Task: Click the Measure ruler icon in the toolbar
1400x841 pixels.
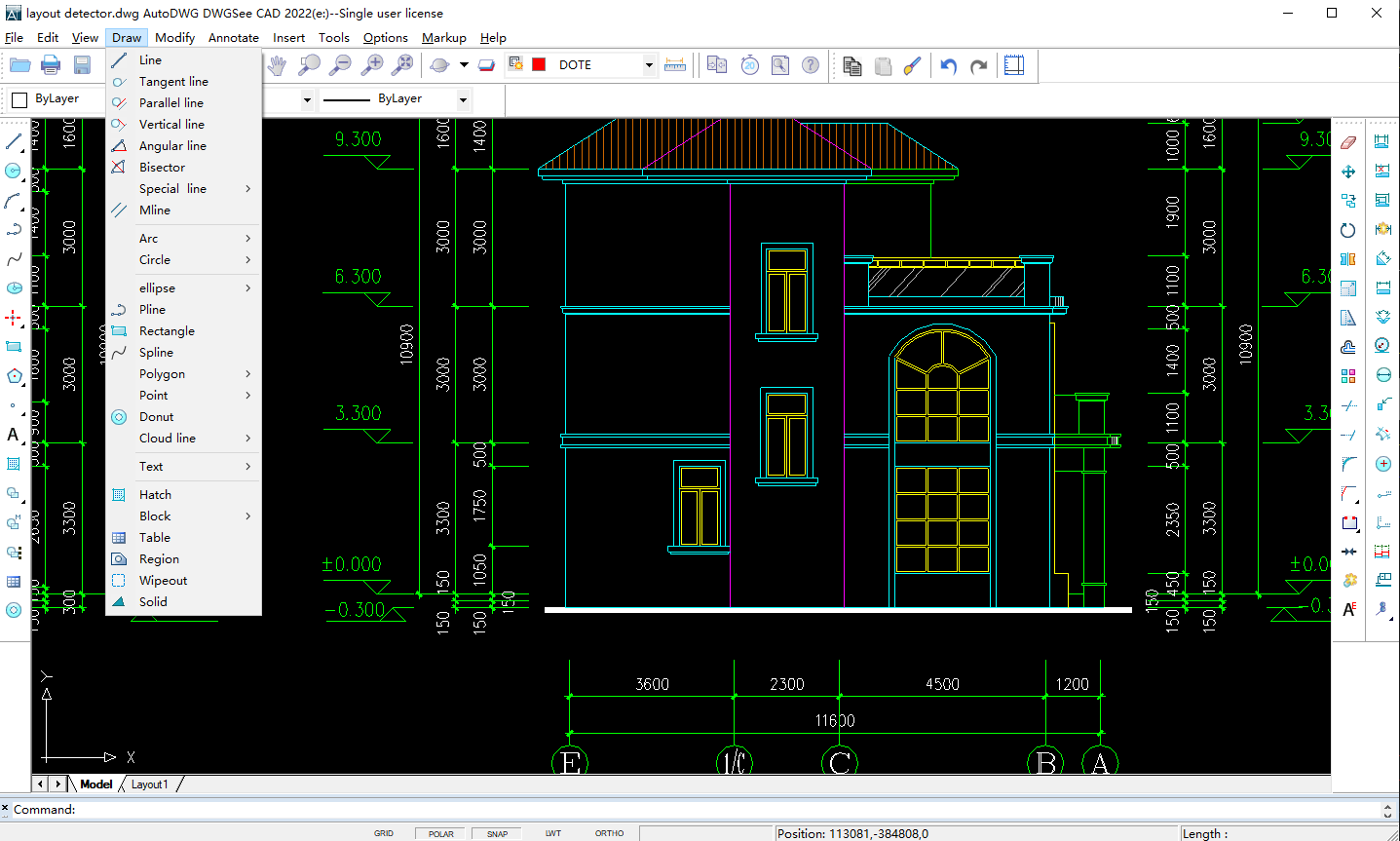Action: (x=674, y=65)
